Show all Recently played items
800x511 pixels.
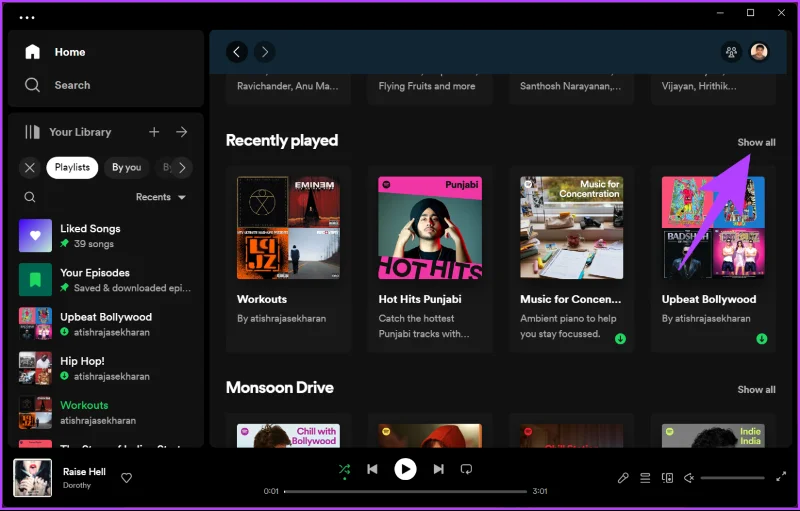(x=756, y=142)
